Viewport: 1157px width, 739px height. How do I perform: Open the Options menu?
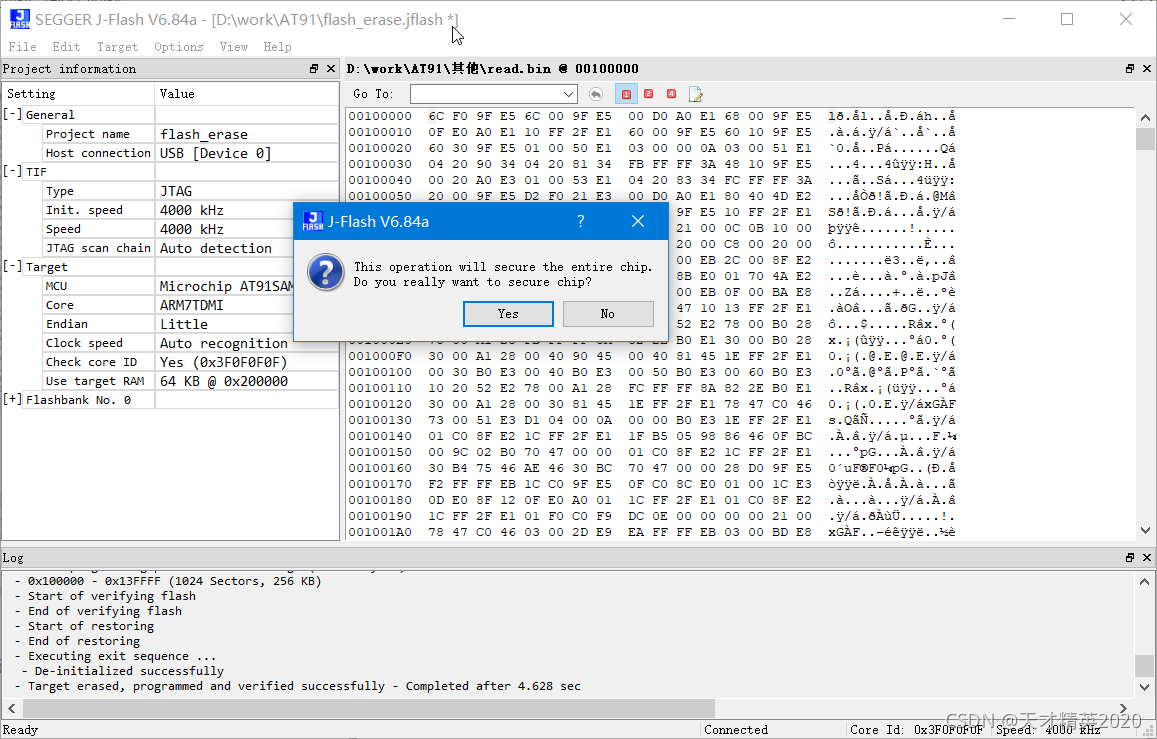(179, 46)
